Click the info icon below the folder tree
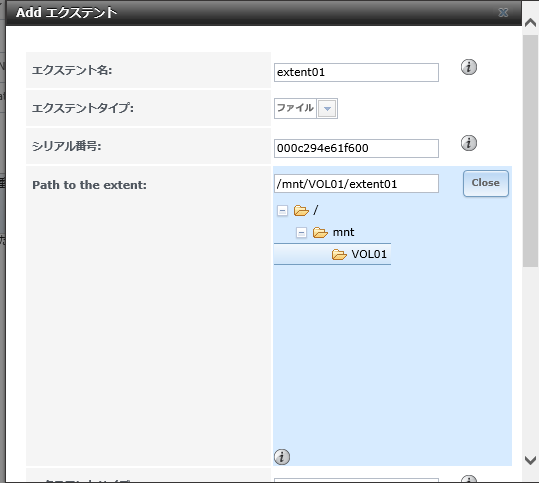539x483 pixels. [x=282, y=457]
